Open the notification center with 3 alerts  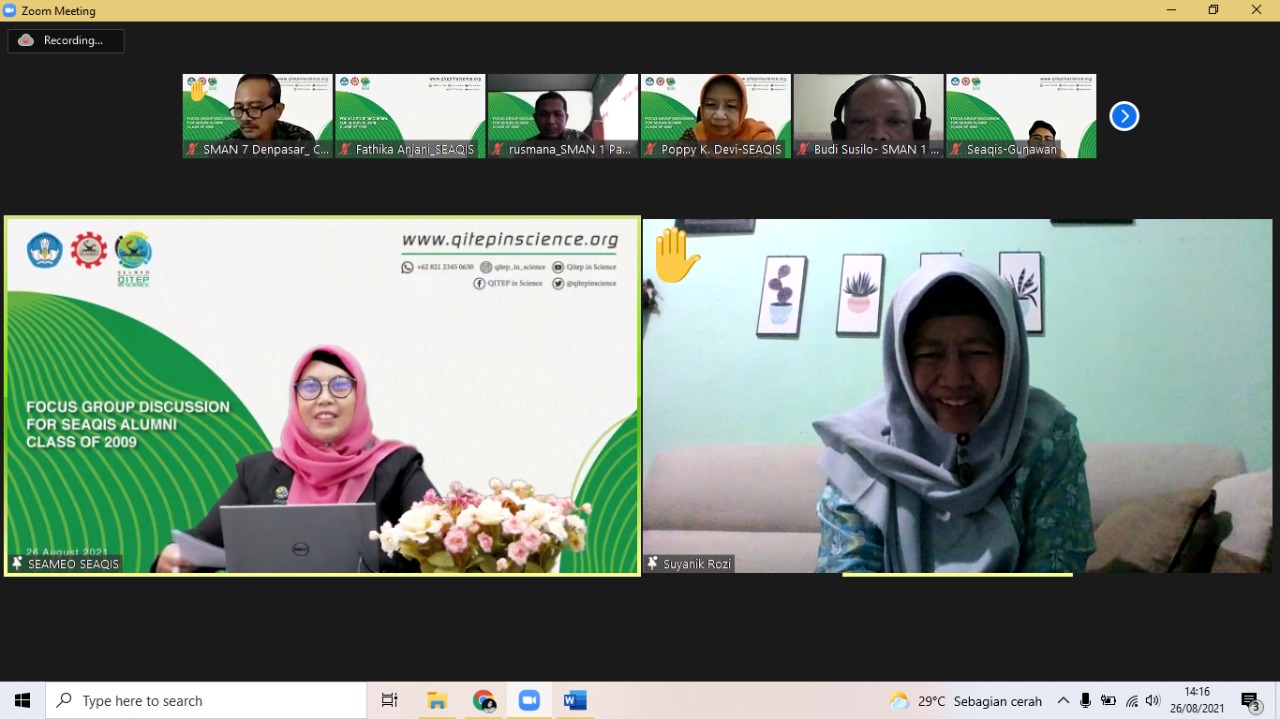coord(1250,701)
